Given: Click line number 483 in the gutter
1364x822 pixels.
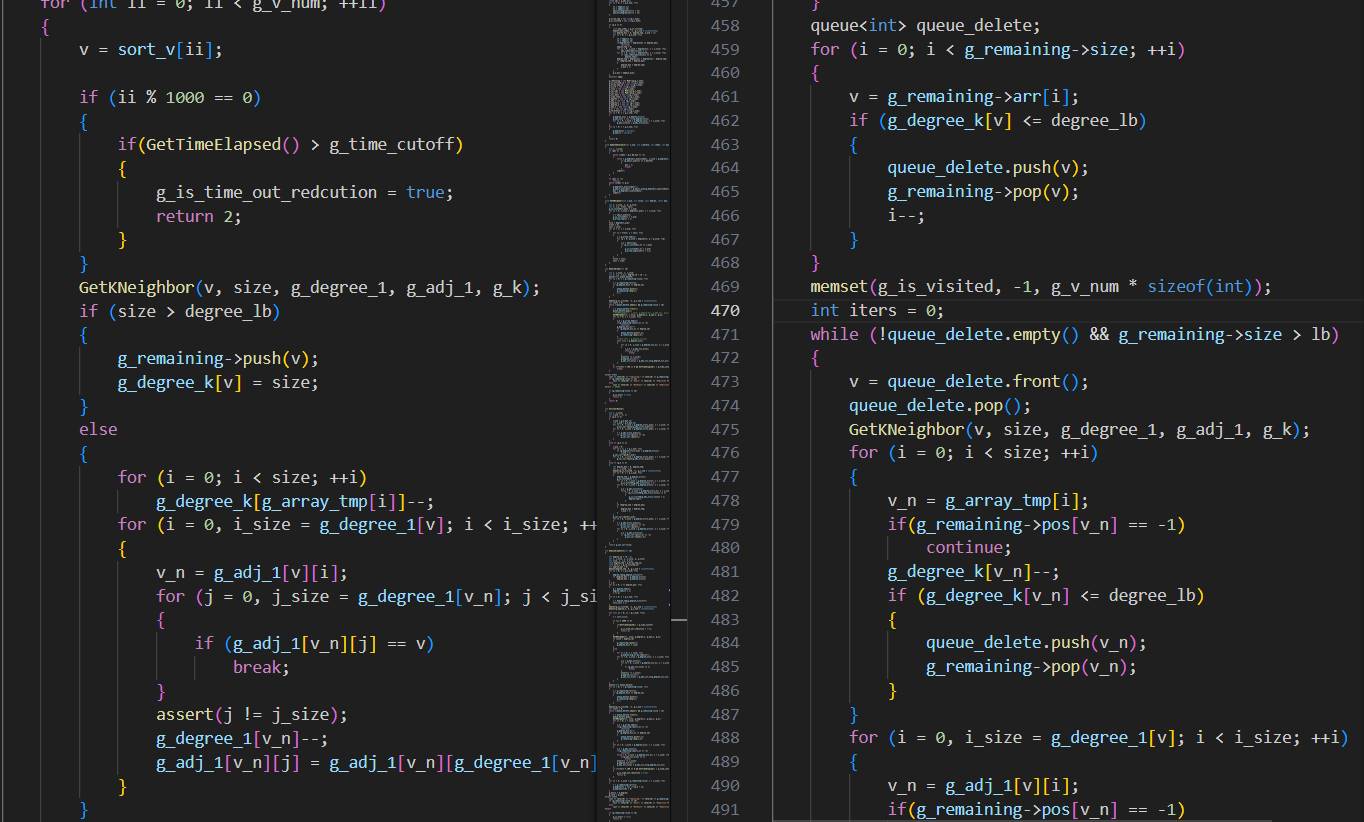Looking at the screenshot, I should (724, 619).
